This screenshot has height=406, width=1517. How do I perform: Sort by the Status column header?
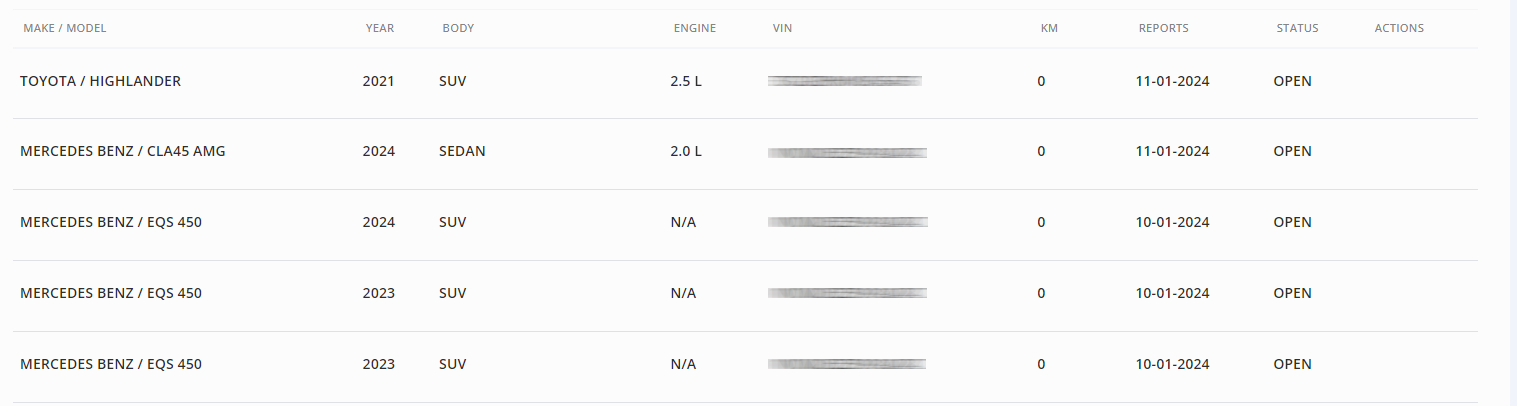pos(1297,28)
